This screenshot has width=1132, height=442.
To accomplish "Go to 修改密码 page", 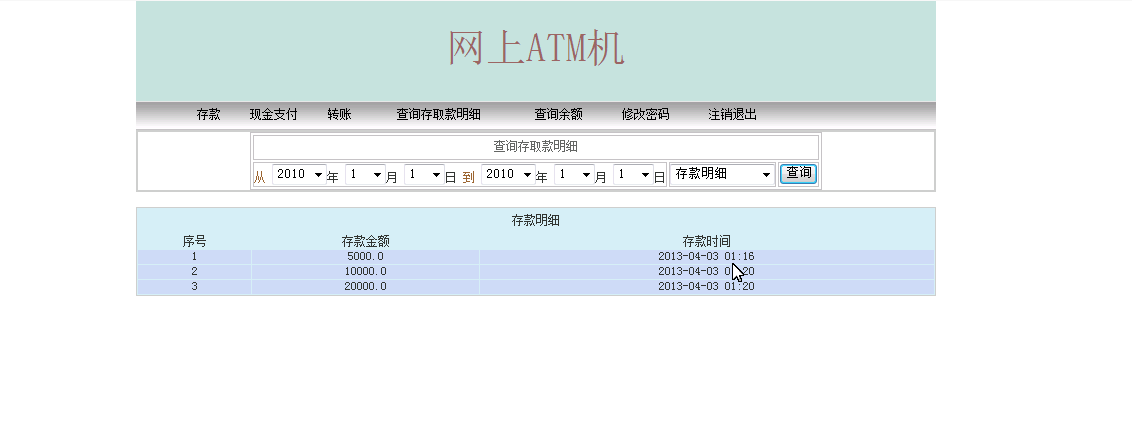I will 645,114.
